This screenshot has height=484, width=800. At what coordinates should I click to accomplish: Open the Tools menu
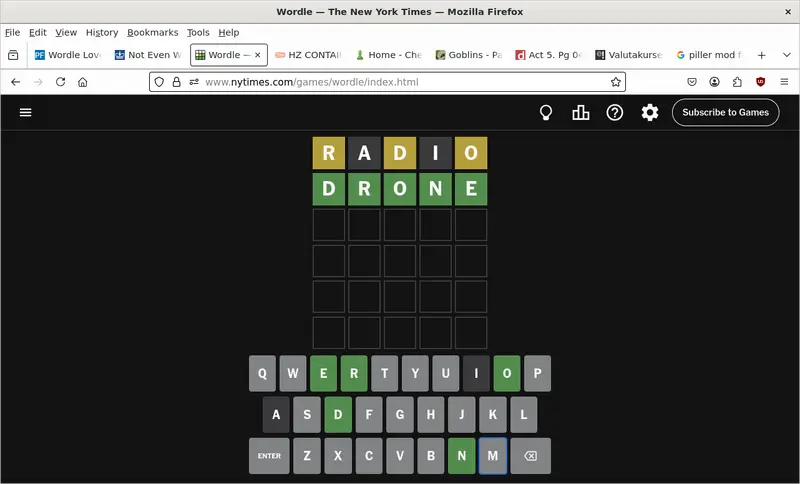(x=198, y=32)
